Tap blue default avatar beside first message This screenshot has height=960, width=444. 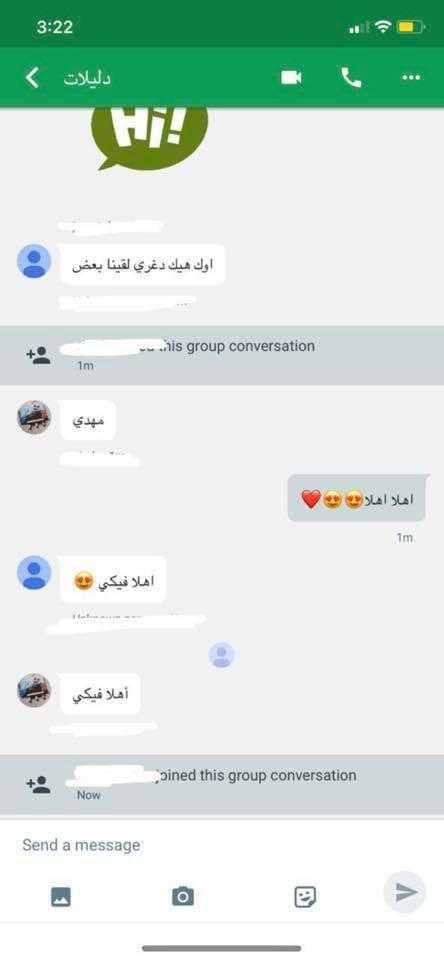click(x=34, y=261)
